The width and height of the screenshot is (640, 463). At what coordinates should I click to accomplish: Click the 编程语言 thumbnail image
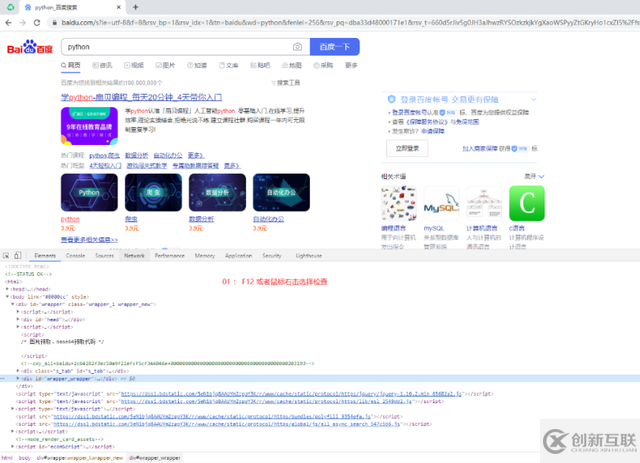pos(399,203)
